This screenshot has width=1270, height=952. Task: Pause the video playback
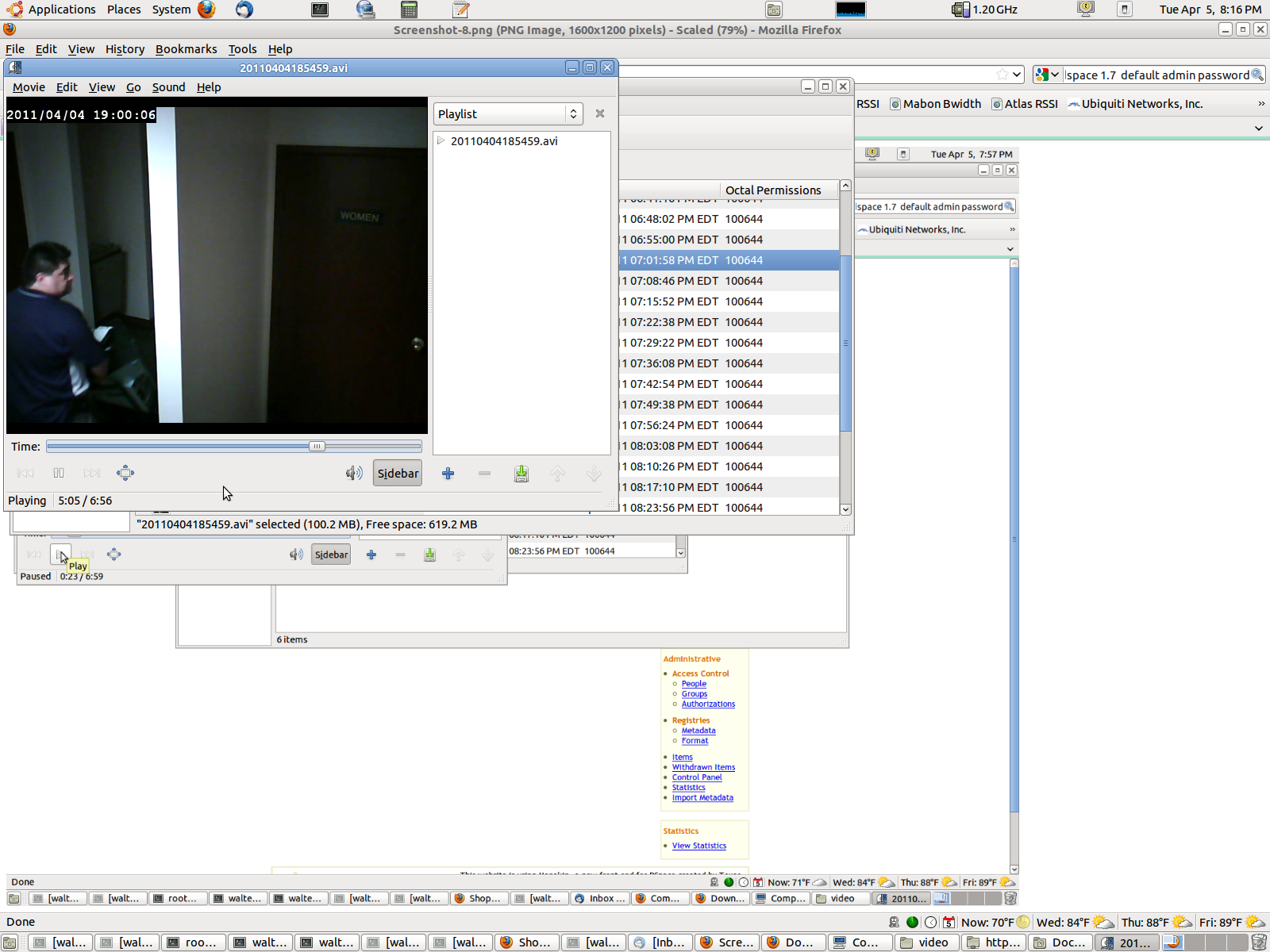(x=59, y=473)
